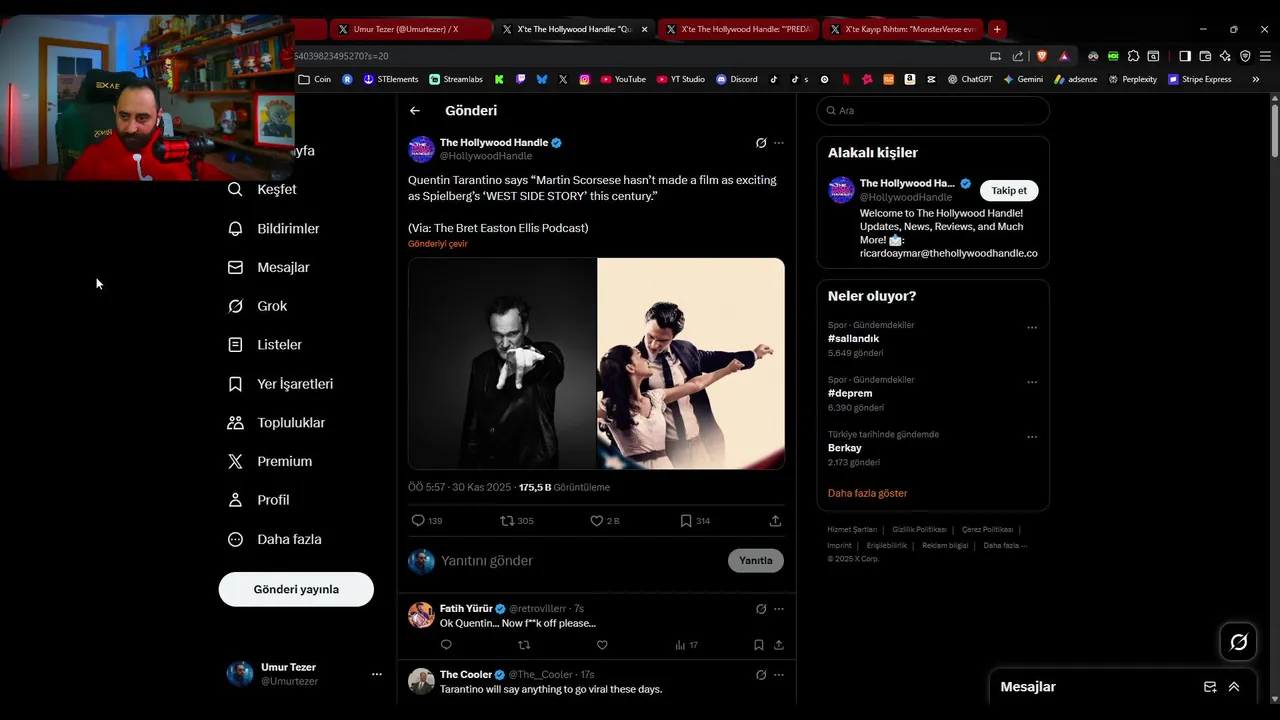Viewport: 1280px width, 720px height.
Task: Click the Grok icon on the main post
Action: [x=761, y=143]
